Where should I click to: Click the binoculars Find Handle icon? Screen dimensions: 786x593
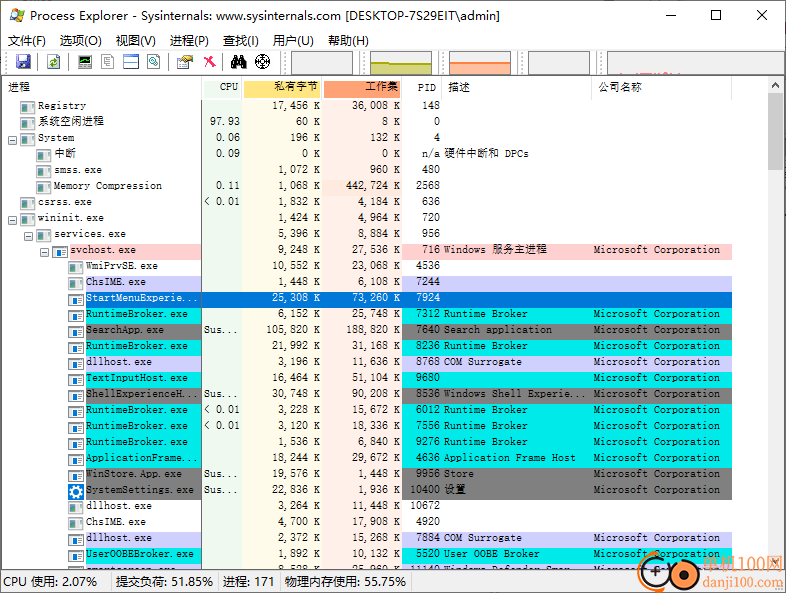coord(239,62)
